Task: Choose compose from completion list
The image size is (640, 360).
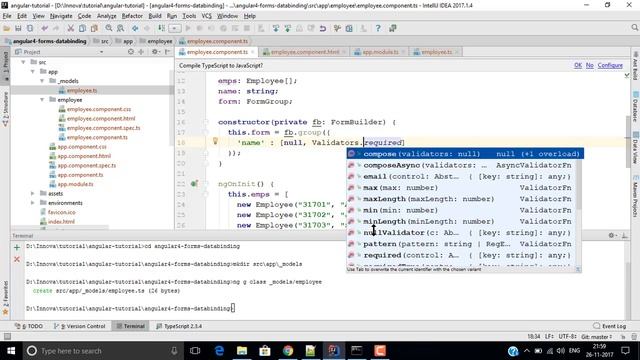Action: 465,154
